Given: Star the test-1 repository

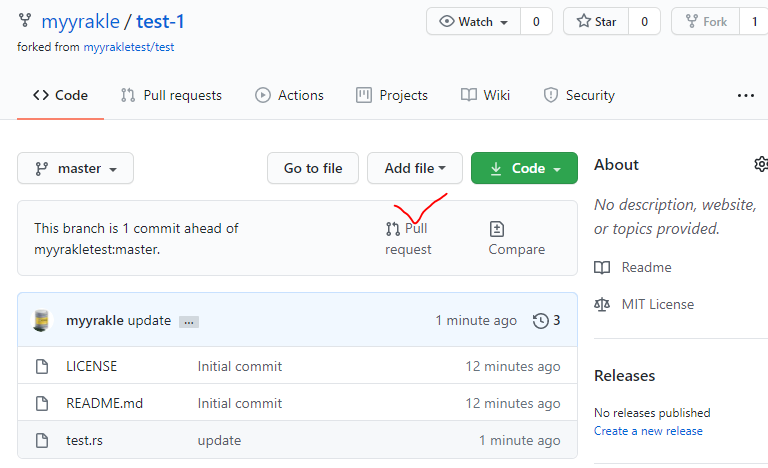Looking at the screenshot, I should pyautogui.click(x=596, y=21).
